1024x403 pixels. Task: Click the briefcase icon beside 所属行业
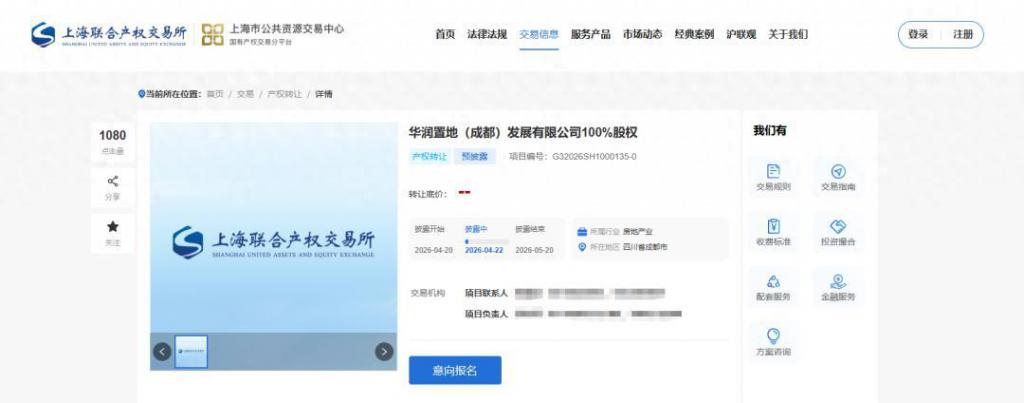pyautogui.click(x=582, y=231)
